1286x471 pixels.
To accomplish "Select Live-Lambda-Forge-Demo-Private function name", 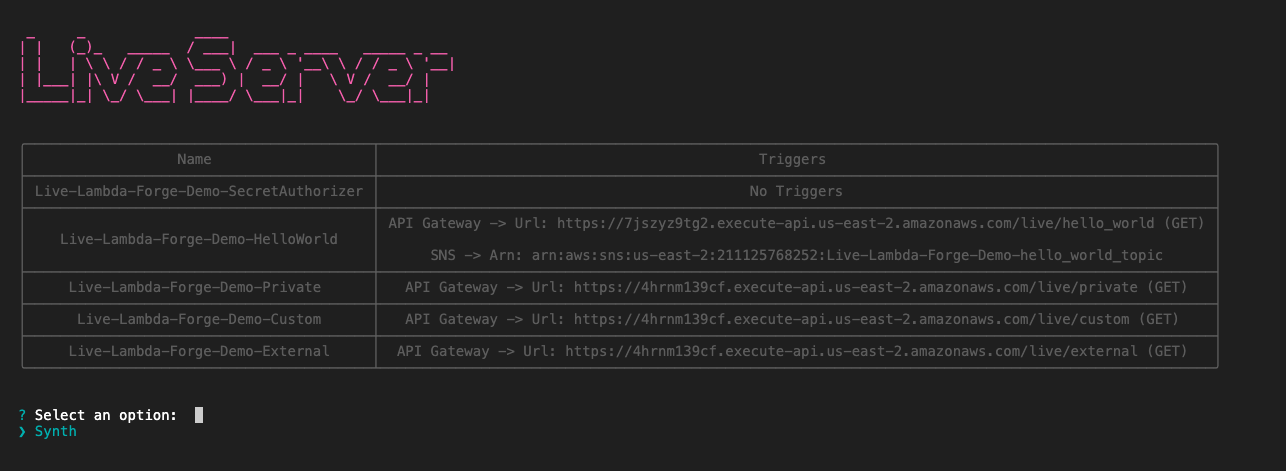I will (x=195, y=287).
